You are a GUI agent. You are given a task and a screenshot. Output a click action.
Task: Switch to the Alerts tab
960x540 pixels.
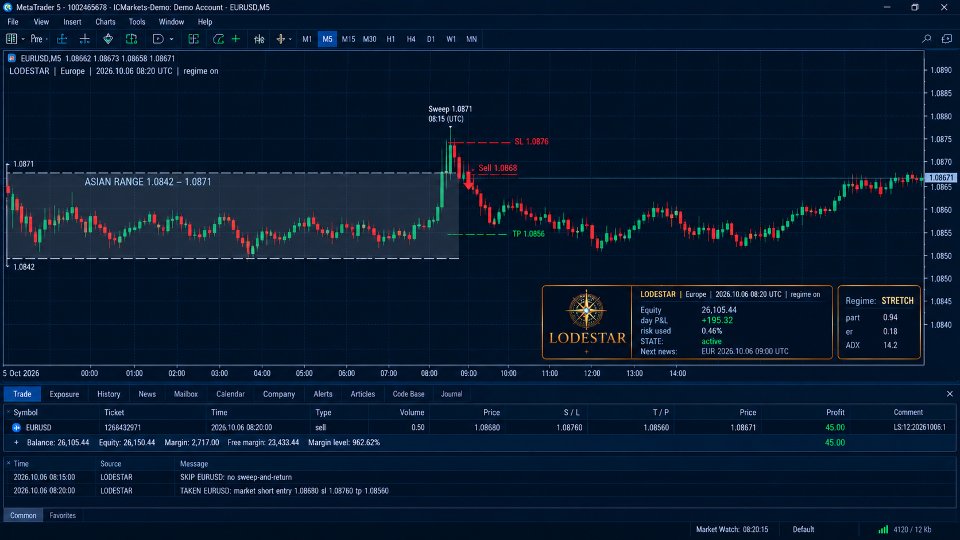click(323, 394)
